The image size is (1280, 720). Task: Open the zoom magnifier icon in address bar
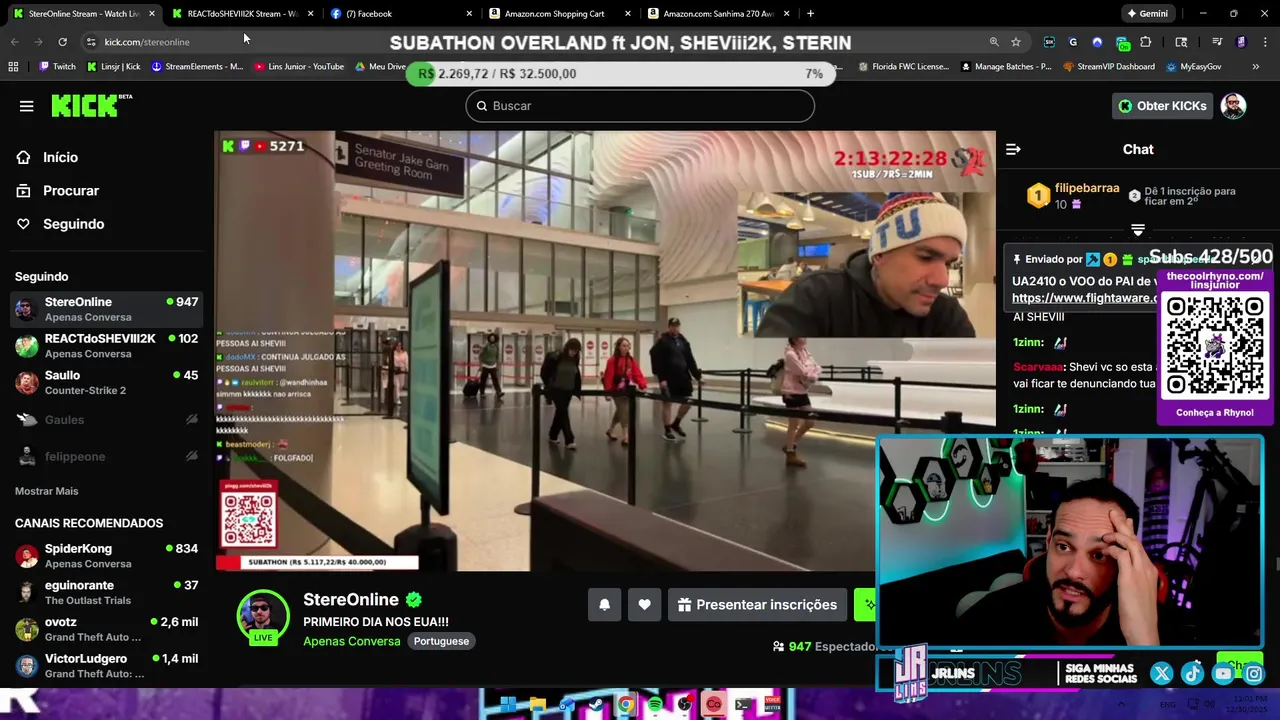(x=994, y=42)
